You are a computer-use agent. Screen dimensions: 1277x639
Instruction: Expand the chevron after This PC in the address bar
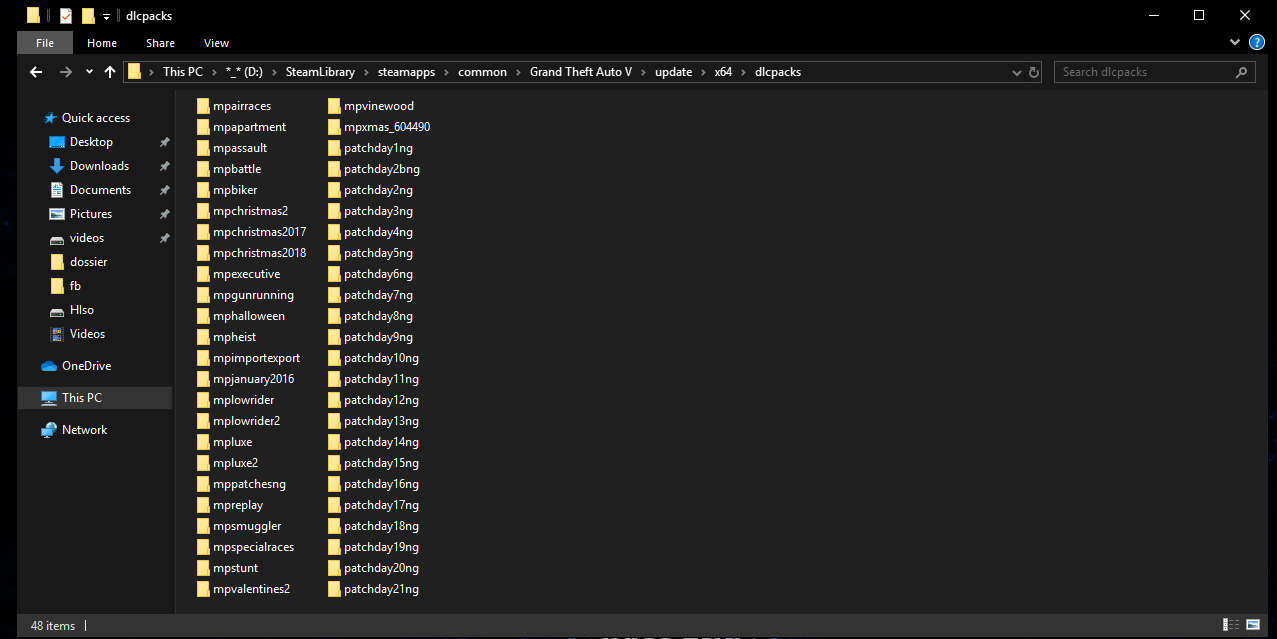pyautogui.click(x=212, y=72)
